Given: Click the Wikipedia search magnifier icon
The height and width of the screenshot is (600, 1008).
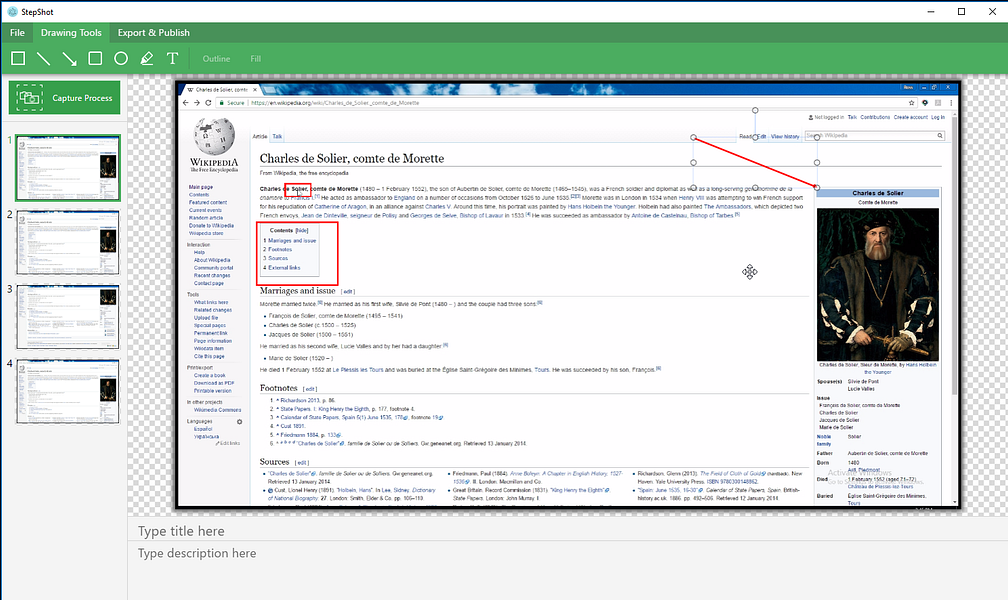Looking at the screenshot, I should click(x=940, y=136).
